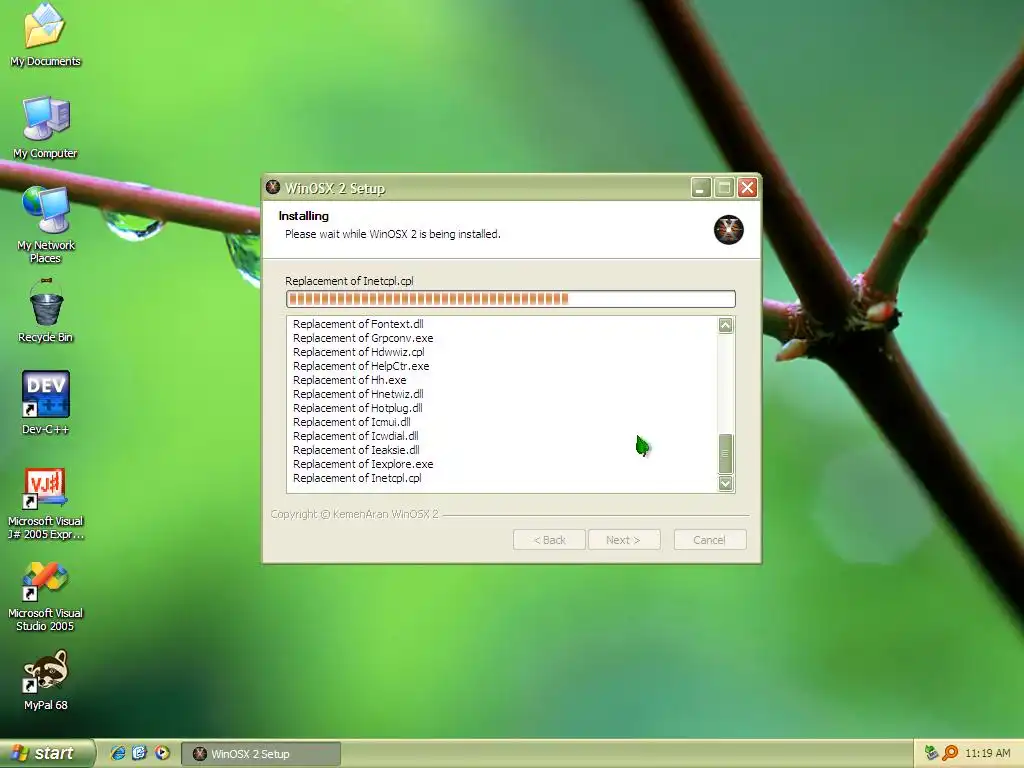Select log line 'Replacement of Hdwwiz.cpl'

pyautogui.click(x=359, y=352)
